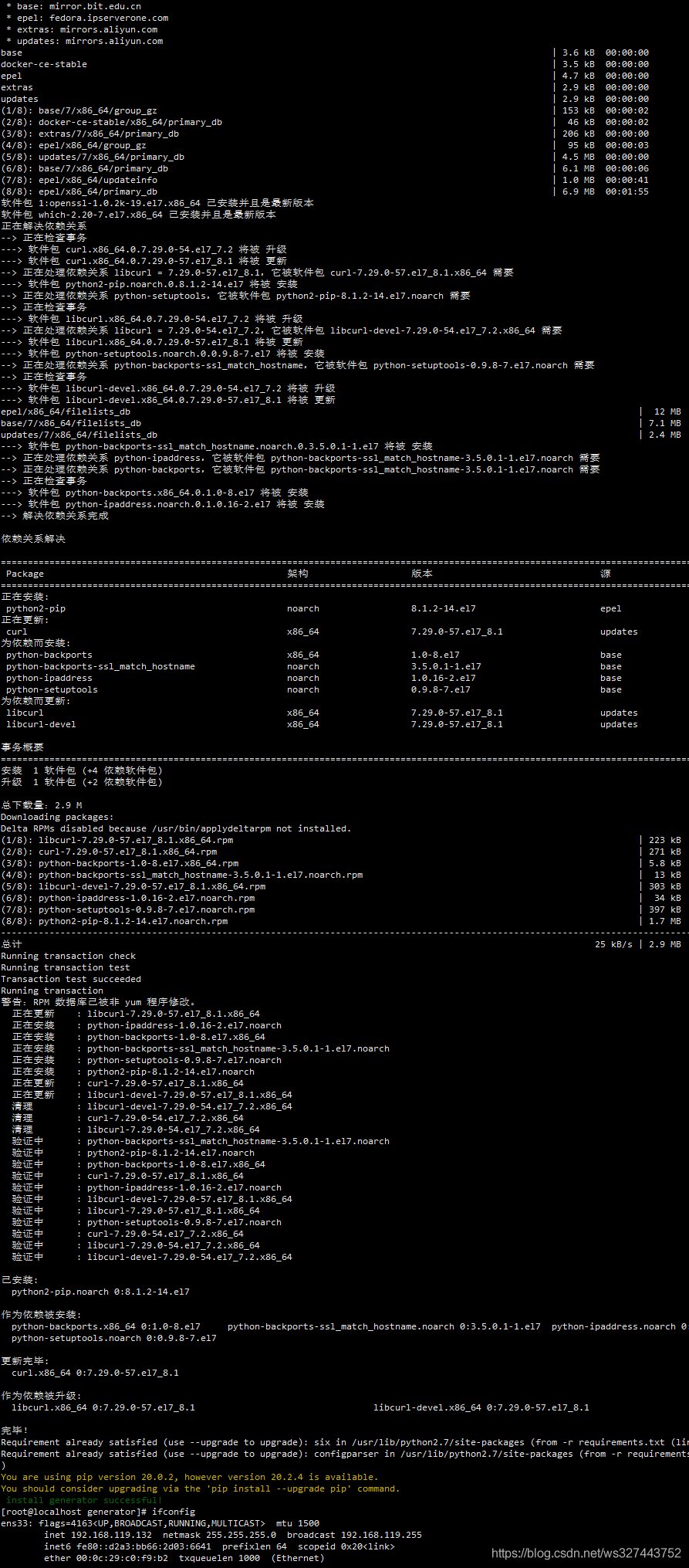Click '(1/8): libcurl-7.29.0-57.el7_8.1.x86_64.rpm' line
The image size is (689, 1568).
pyautogui.click(x=117, y=840)
